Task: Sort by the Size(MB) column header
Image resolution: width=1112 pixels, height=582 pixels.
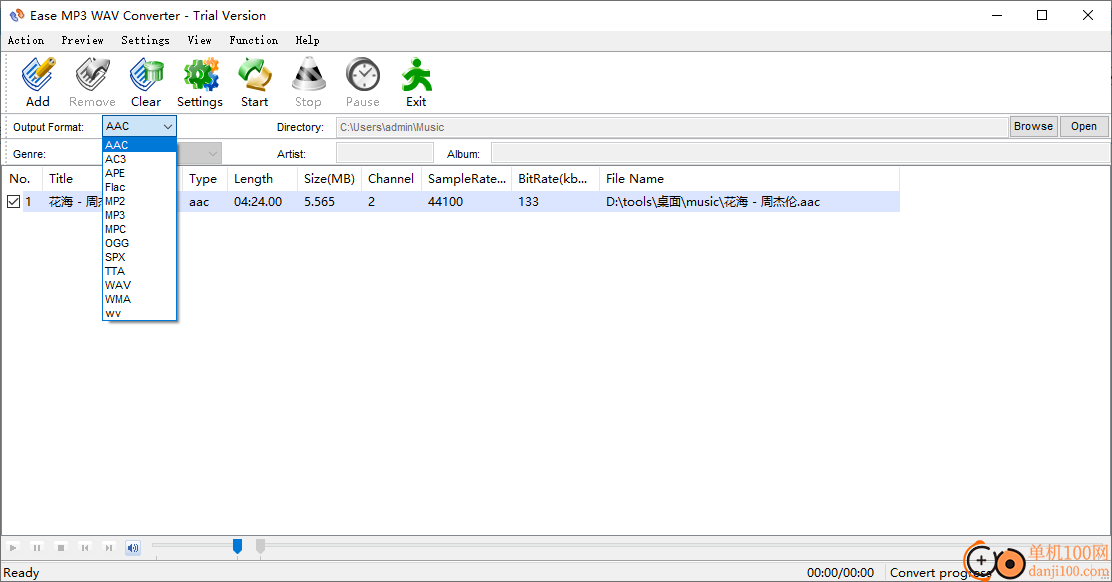Action: (x=329, y=179)
